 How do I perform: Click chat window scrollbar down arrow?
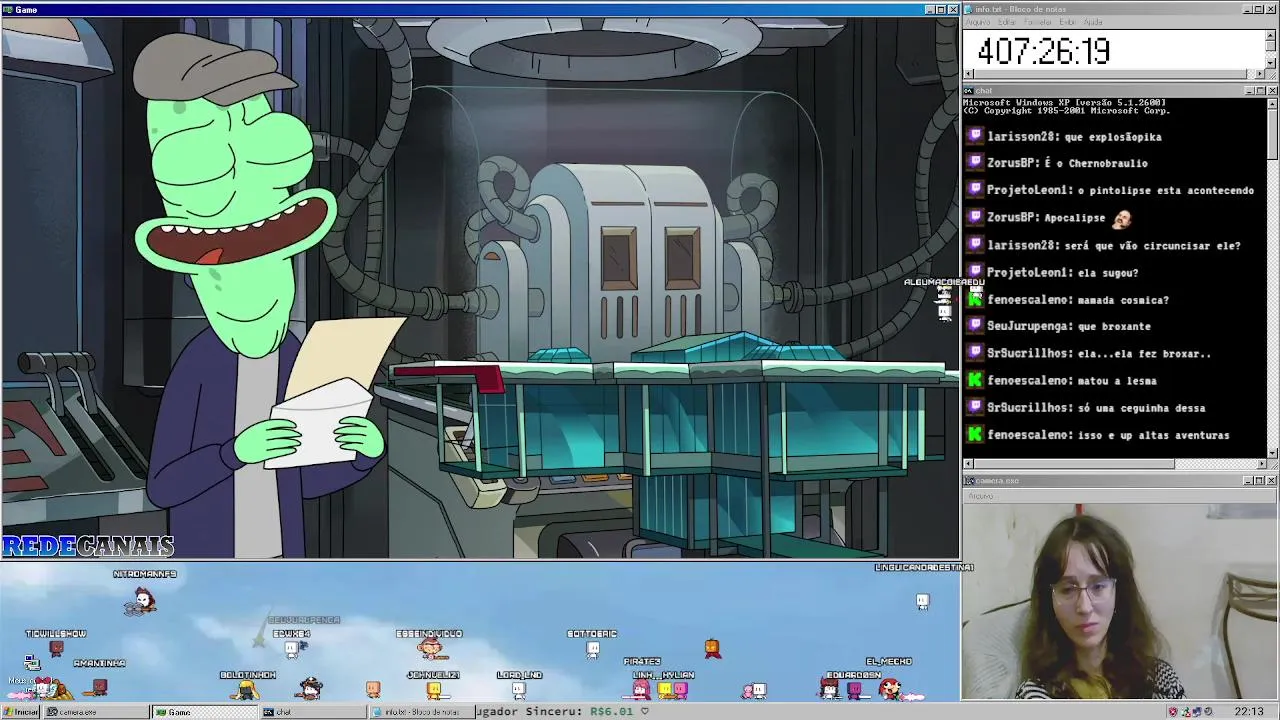(x=1271, y=454)
